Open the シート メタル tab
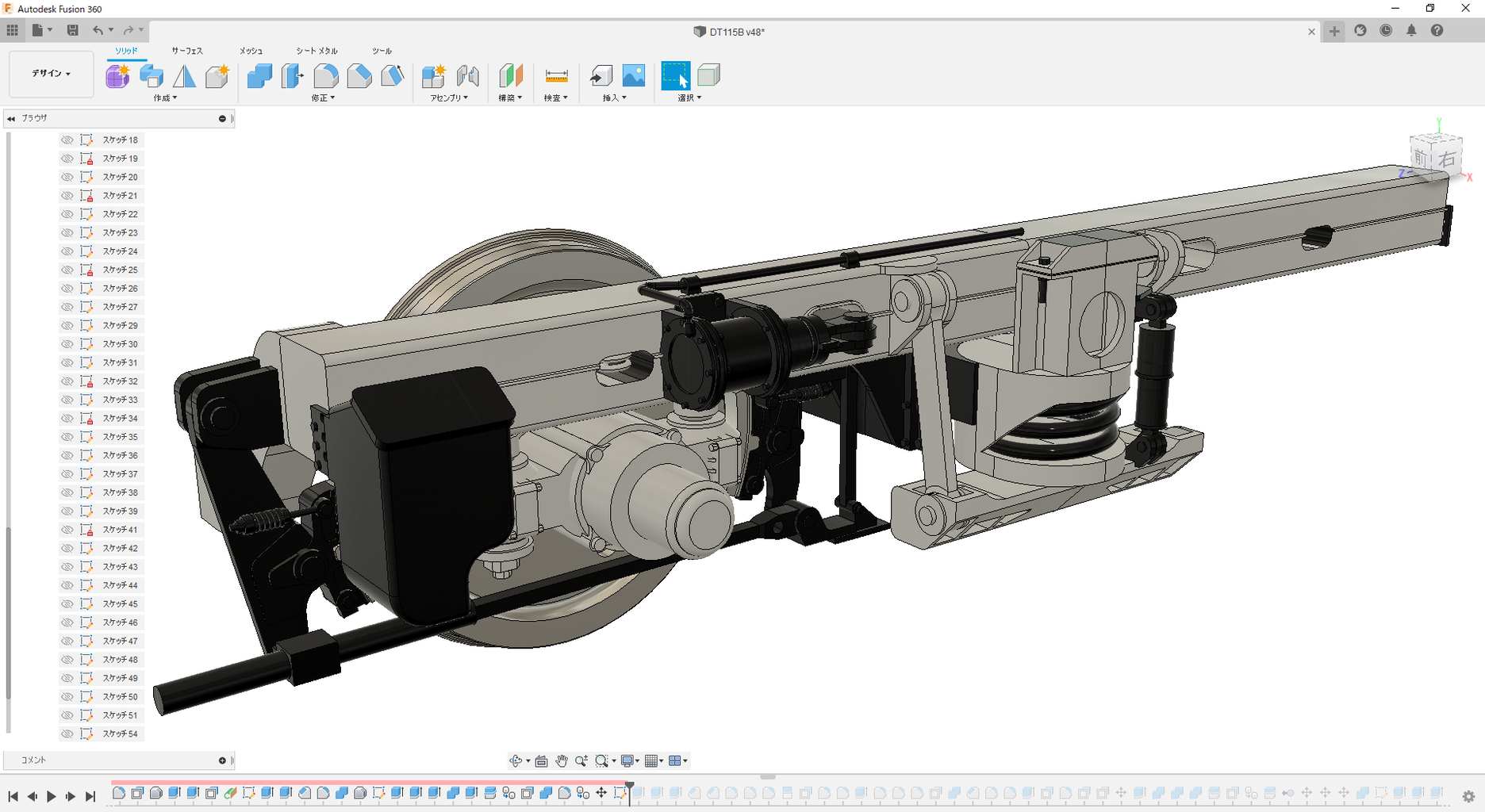The image size is (1485, 812). [x=317, y=51]
